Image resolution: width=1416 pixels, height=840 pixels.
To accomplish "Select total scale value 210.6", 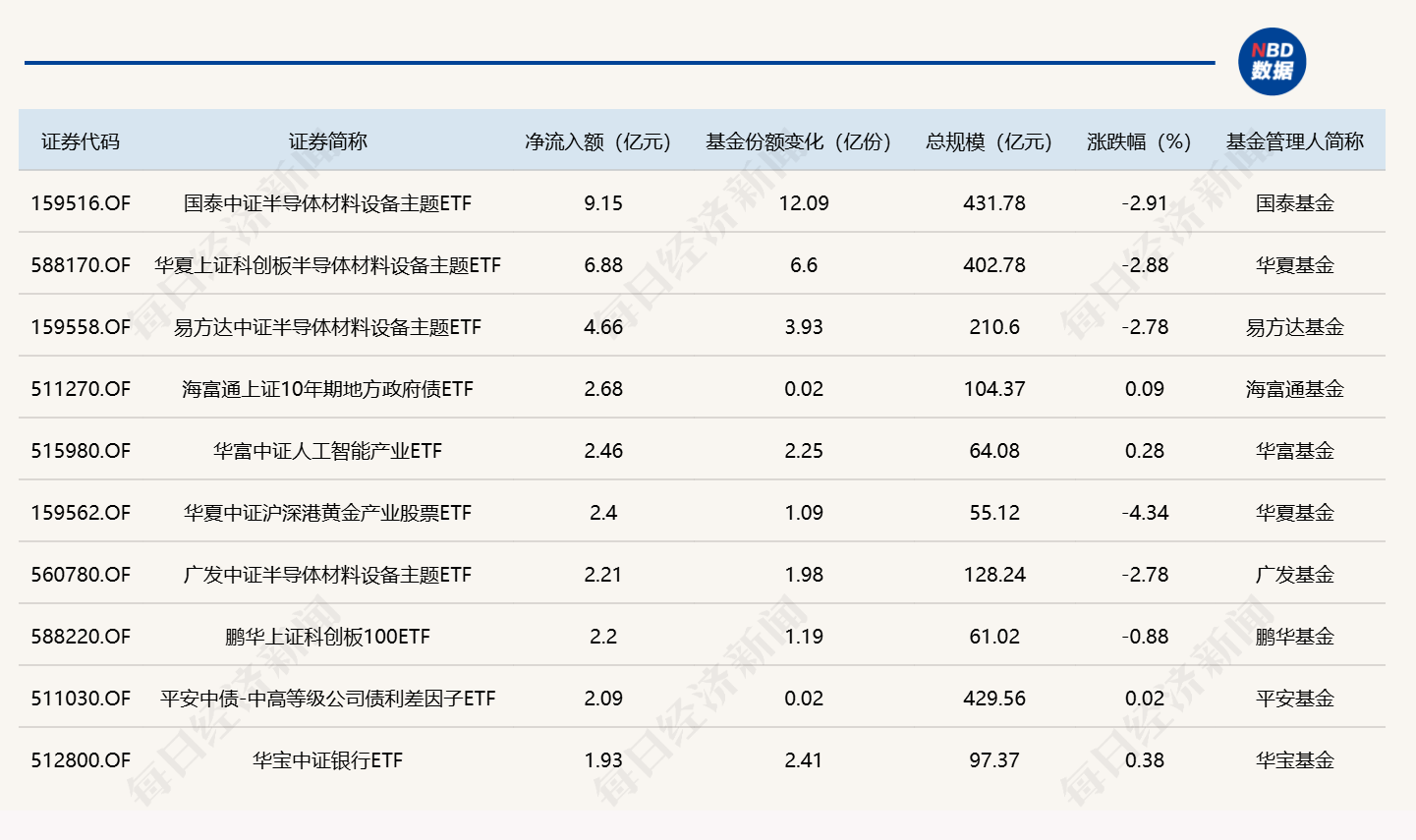I will [x=994, y=327].
